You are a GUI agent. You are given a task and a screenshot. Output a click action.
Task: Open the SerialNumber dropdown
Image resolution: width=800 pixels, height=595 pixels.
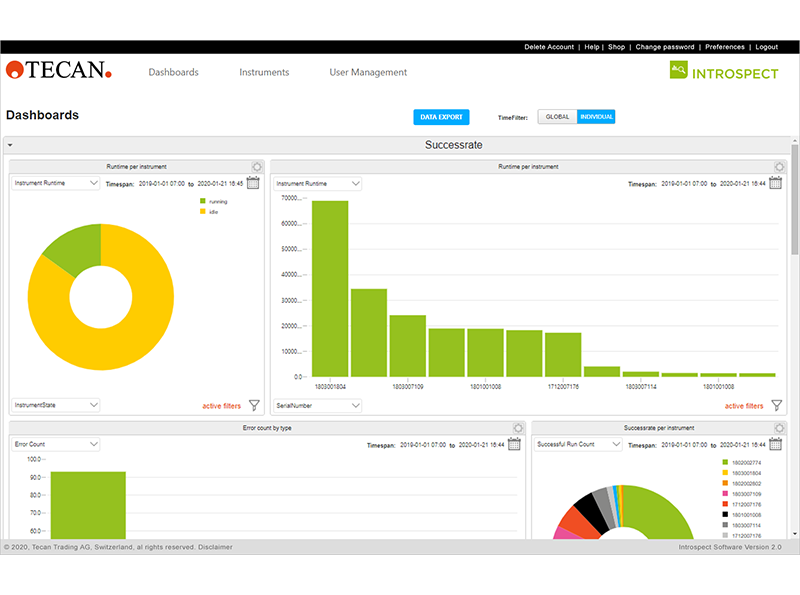(x=317, y=405)
